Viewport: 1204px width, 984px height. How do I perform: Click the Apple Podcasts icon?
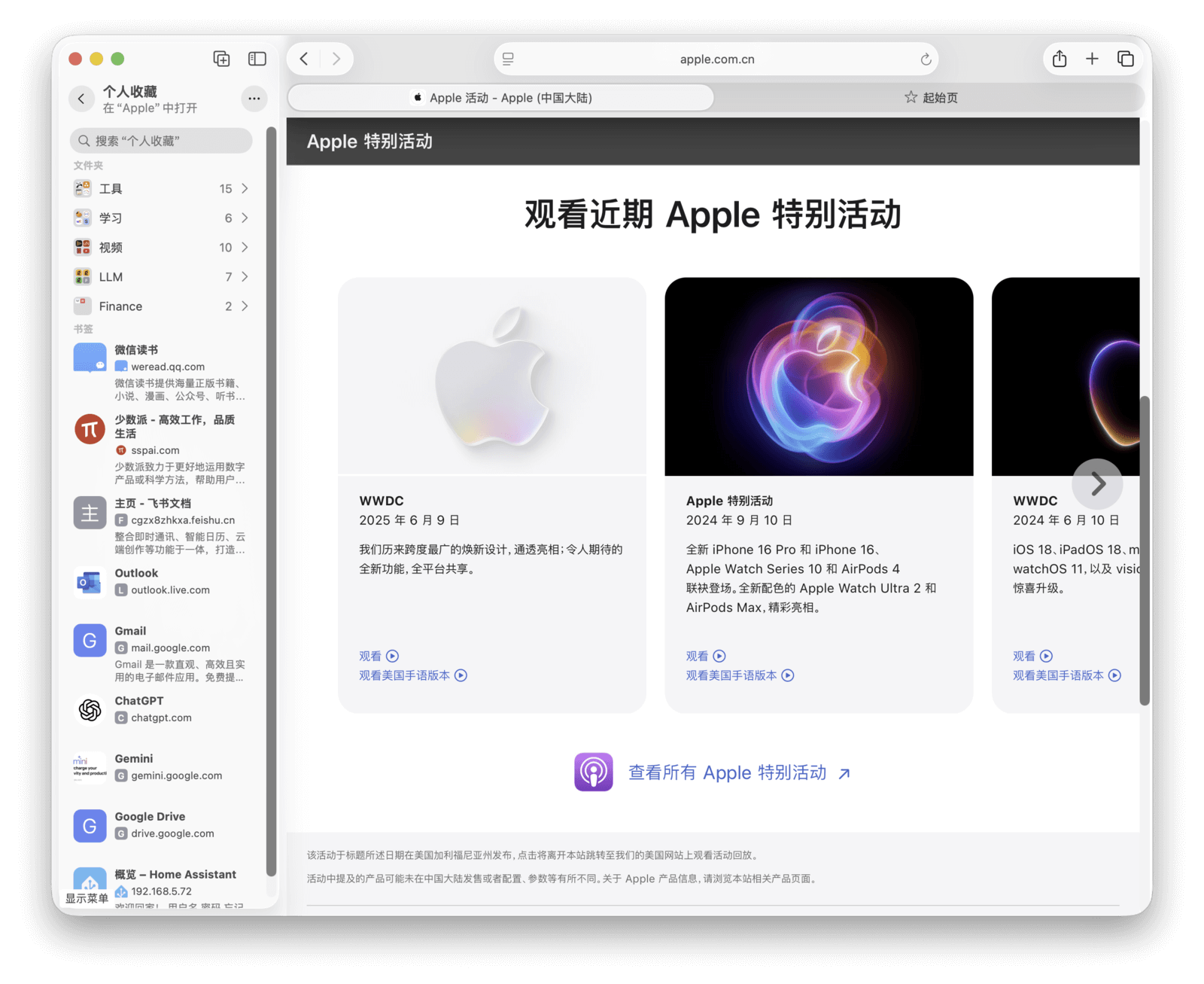(x=594, y=772)
